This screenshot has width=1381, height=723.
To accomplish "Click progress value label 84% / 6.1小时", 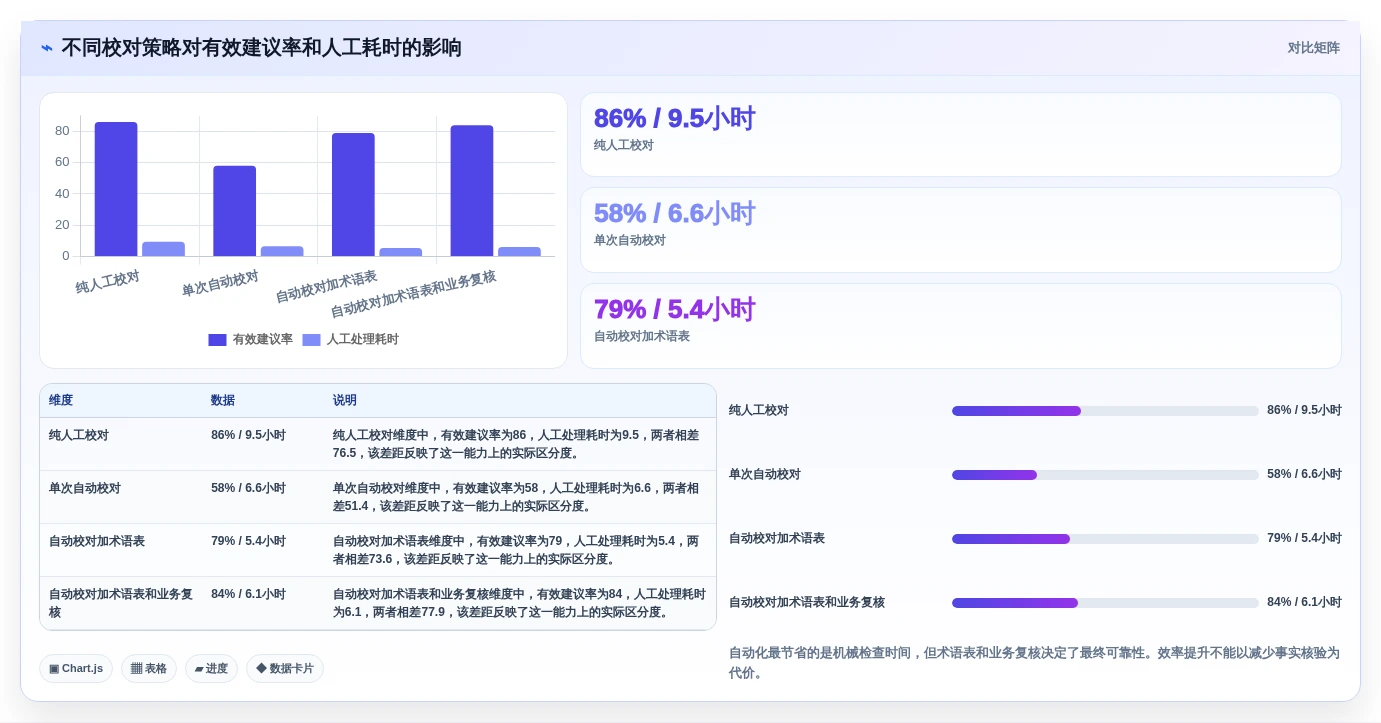I will 1304,602.
